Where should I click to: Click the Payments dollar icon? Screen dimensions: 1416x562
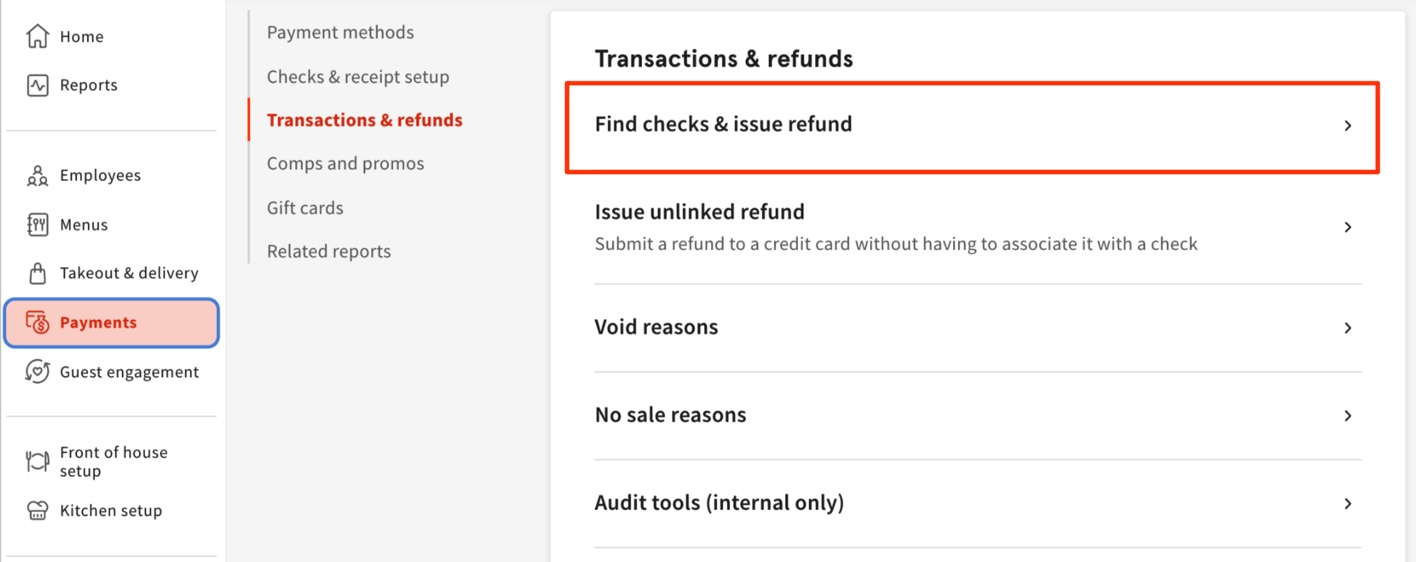pos(37,323)
